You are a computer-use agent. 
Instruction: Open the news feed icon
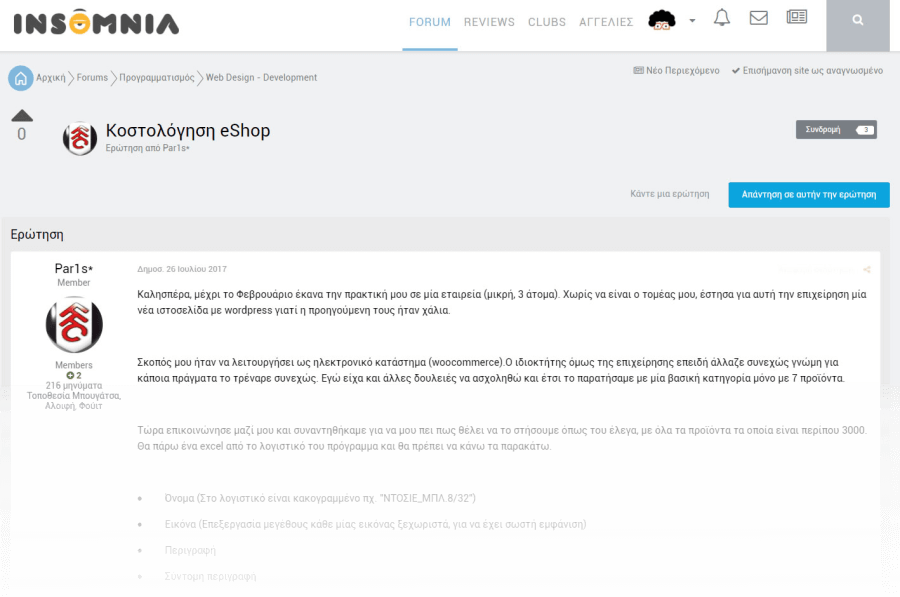pos(796,18)
